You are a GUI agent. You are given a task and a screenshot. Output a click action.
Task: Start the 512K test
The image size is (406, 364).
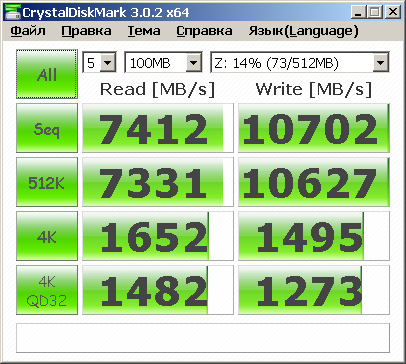[x=47, y=182]
